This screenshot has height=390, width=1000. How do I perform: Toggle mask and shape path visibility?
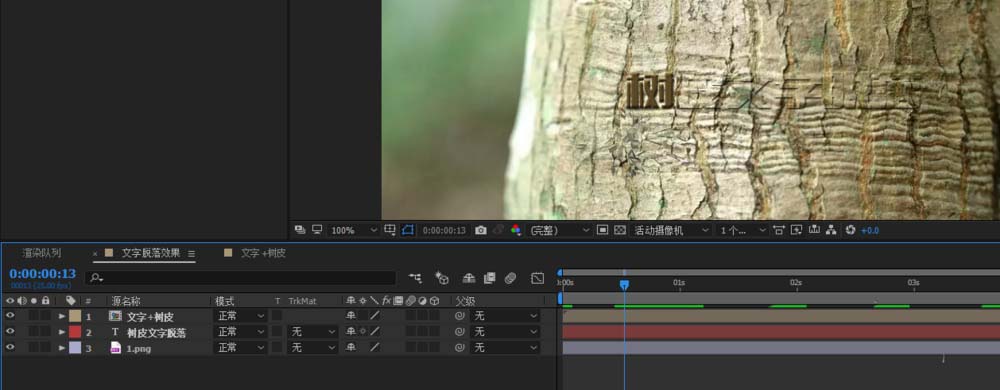(408, 229)
